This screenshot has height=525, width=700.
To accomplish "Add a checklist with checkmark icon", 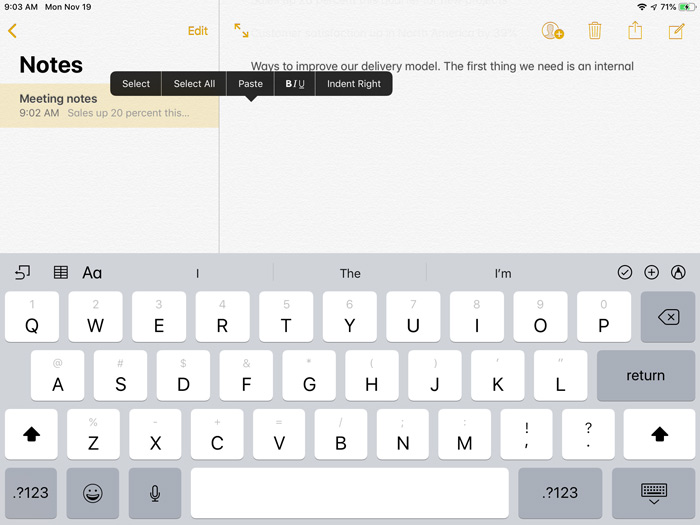I will [625, 272].
